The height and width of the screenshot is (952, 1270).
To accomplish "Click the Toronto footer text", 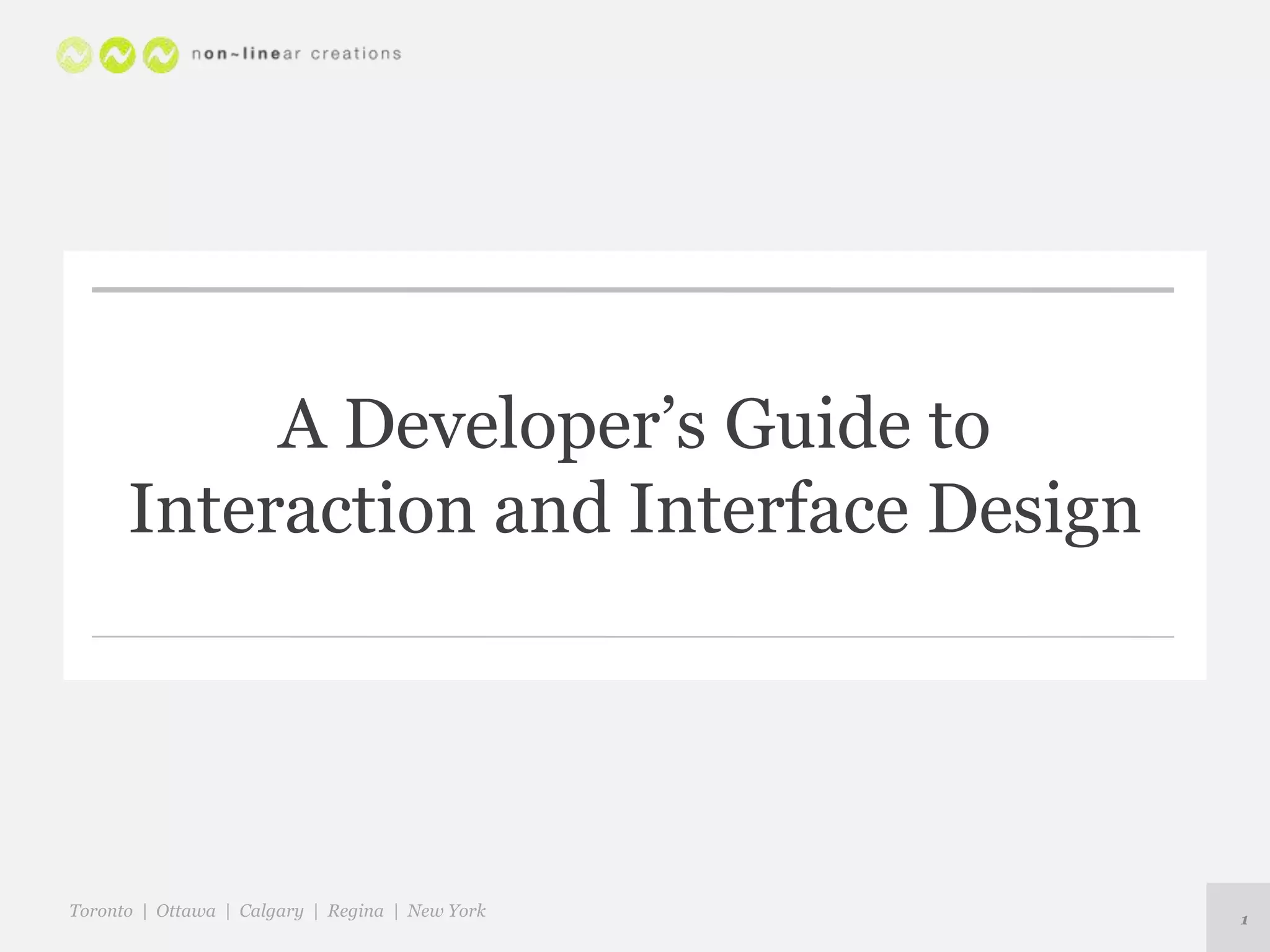I will click(x=101, y=910).
